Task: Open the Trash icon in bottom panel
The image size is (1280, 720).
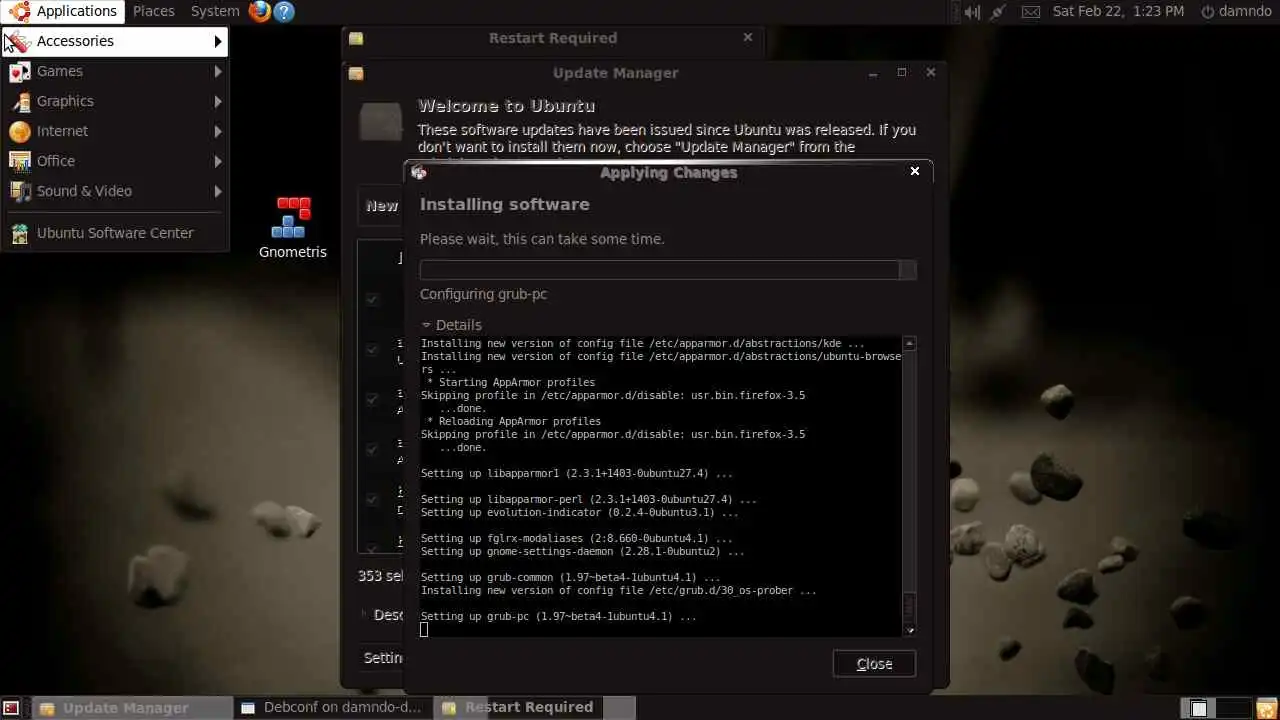Action: coord(1266,708)
